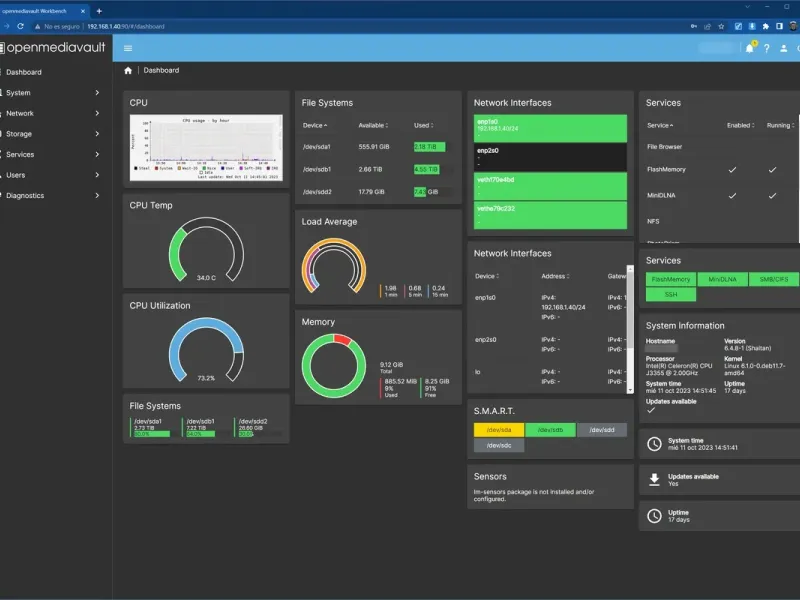This screenshot has width=800, height=600.
Task: Open the user account menu
Action: point(783,48)
